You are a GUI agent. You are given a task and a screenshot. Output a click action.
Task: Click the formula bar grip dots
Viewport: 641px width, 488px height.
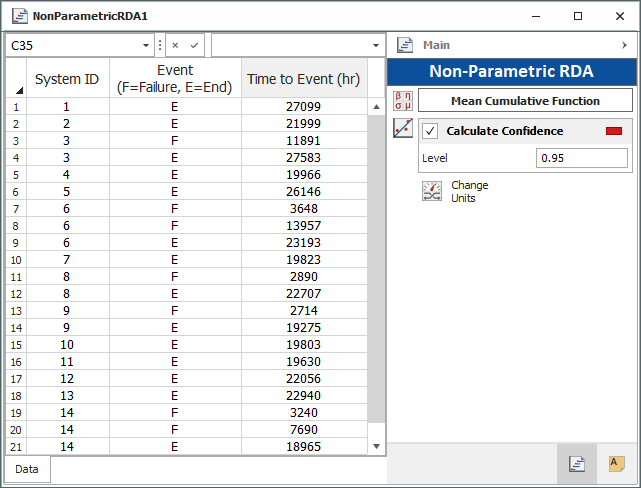[160, 45]
